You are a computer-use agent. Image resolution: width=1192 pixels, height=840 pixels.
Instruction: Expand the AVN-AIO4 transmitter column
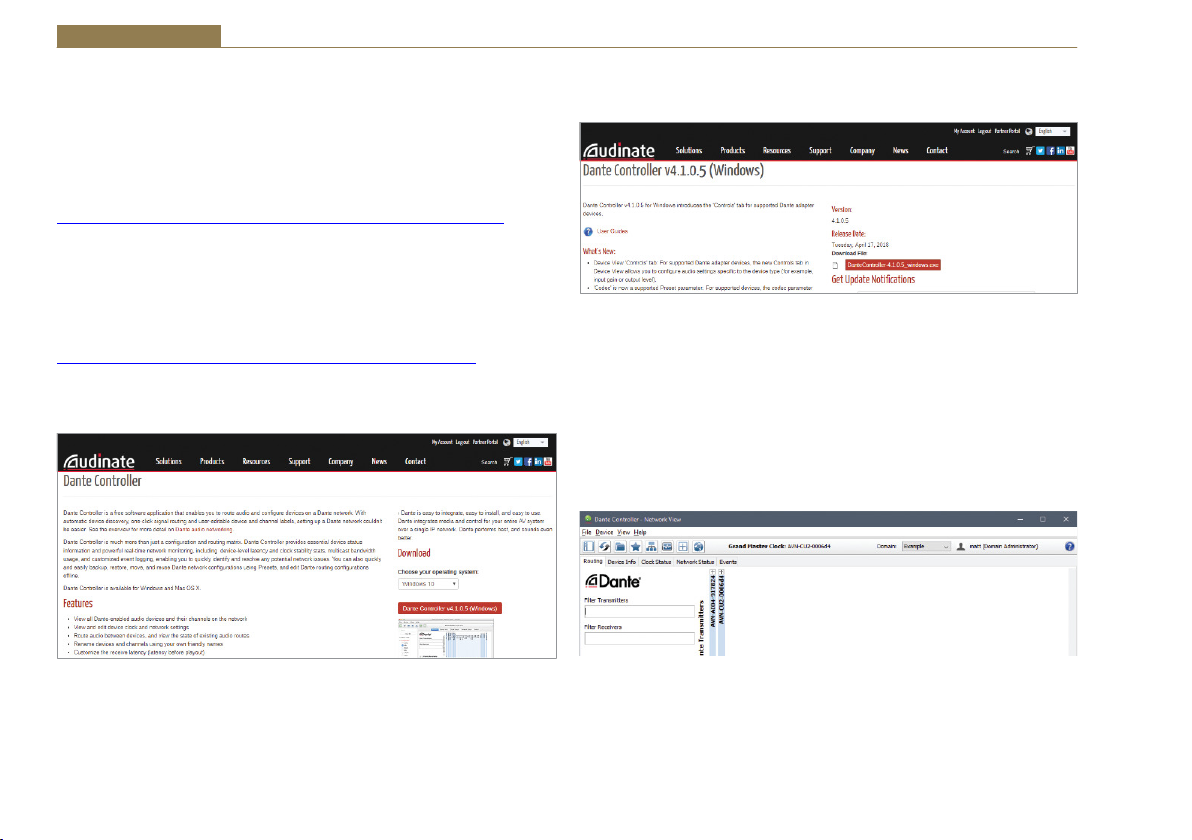click(x=712, y=572)
